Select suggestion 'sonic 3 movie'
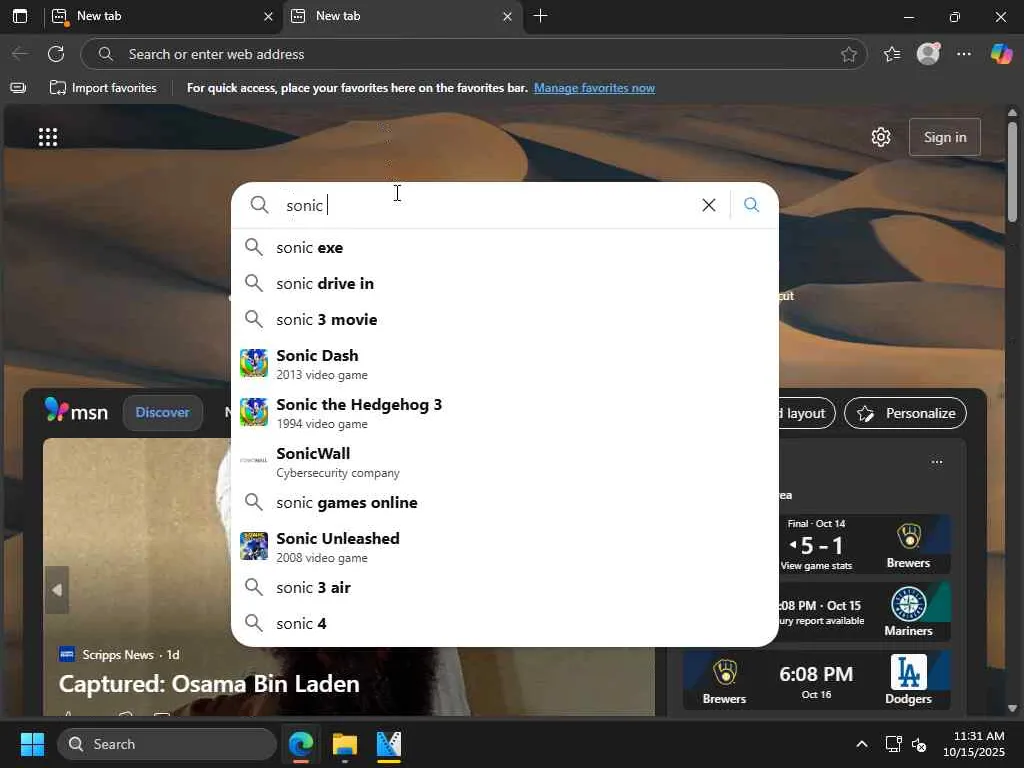The width and height of the screenshot is (1024, 768). (x=505, y=319)
